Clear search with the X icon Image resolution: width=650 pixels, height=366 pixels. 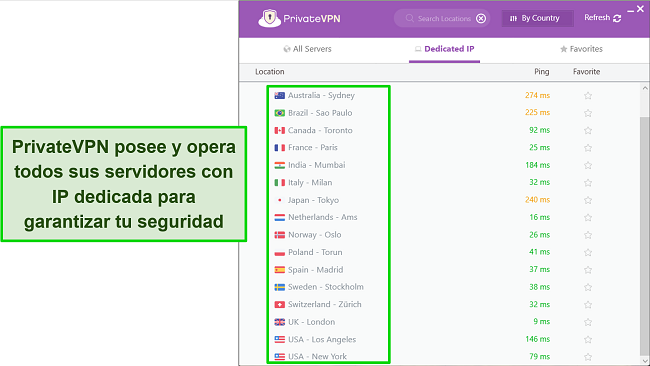click(481, 18)
